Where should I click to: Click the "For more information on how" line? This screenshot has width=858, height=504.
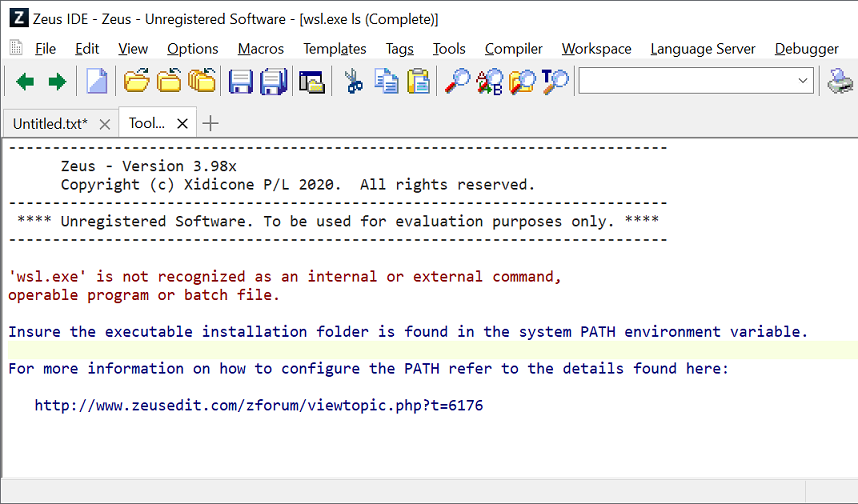point(368,368)
